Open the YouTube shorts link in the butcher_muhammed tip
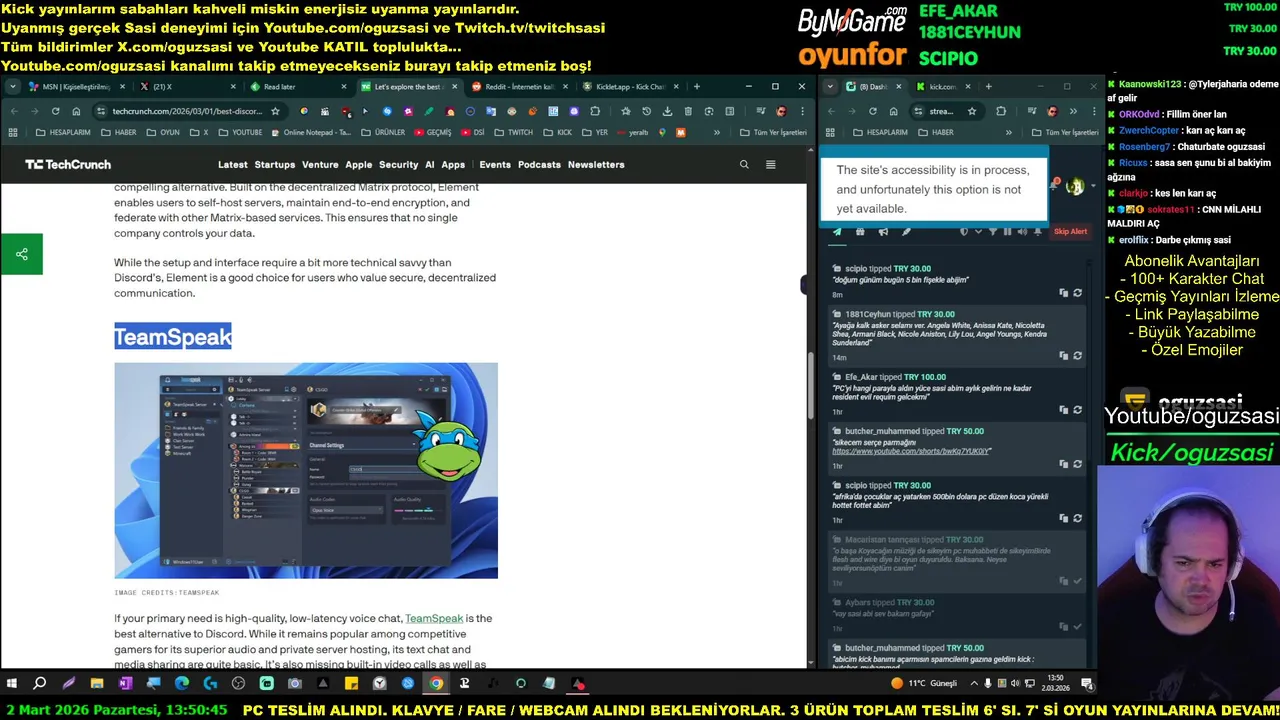This screenshot has width=1280, height=720. coord(911,451)
